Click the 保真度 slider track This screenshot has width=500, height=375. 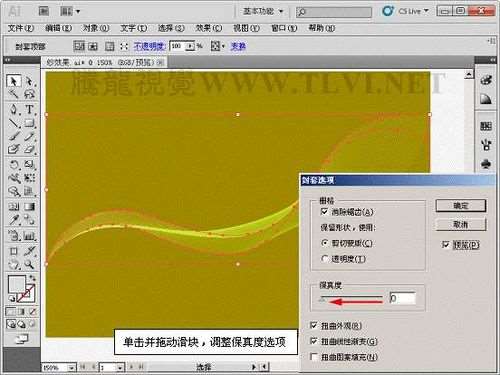(351, 296)
